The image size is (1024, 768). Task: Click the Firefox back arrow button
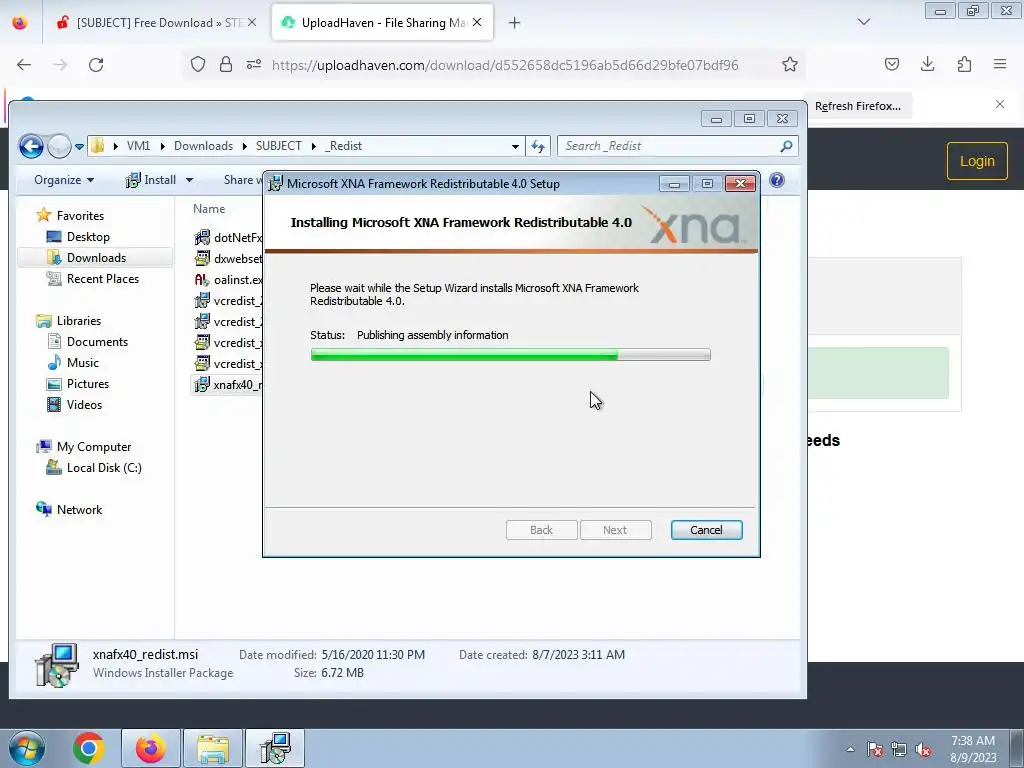24,65
